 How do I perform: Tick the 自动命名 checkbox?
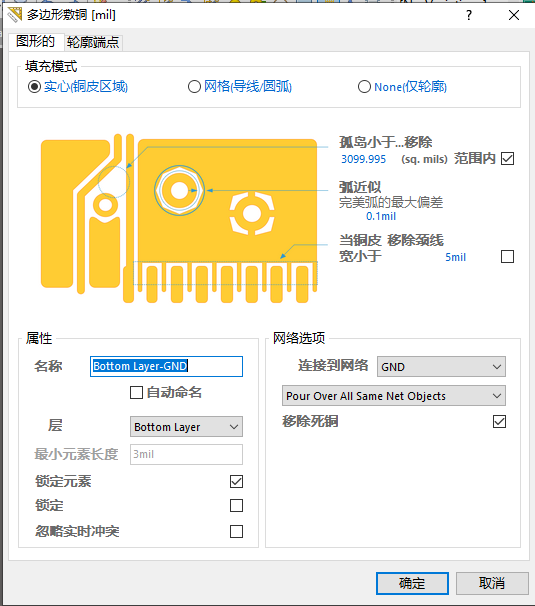136,392
